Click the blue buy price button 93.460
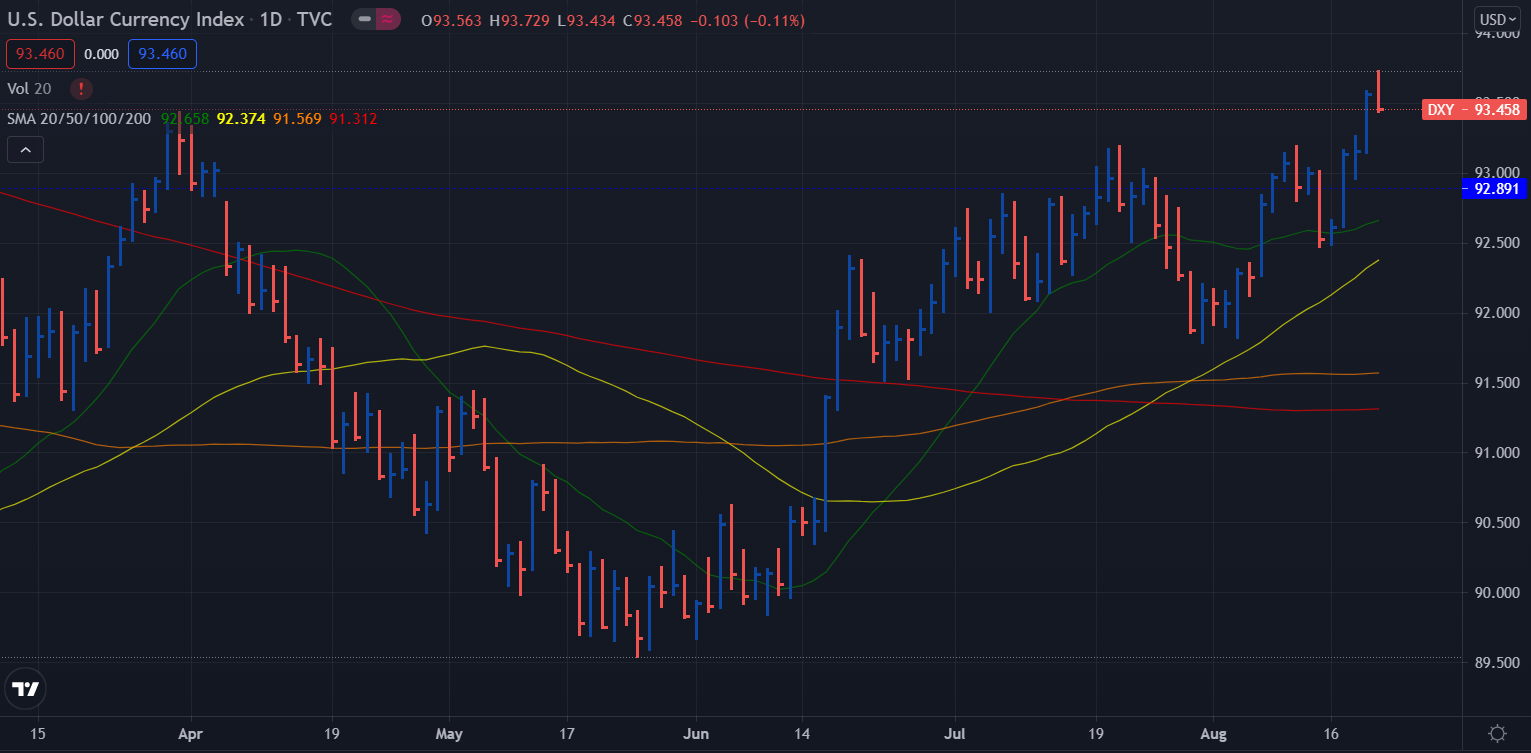The image size is (1531, 753). click(x=162, y=54)
